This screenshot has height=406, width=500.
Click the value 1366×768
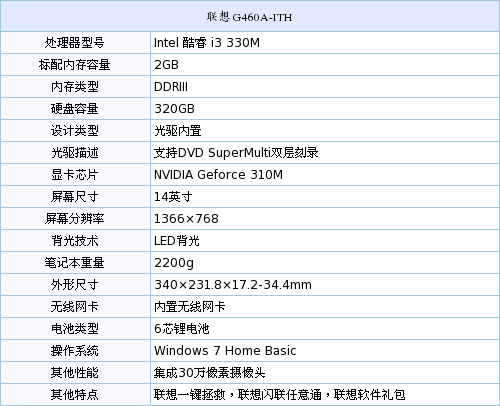(x=186, y=219)
